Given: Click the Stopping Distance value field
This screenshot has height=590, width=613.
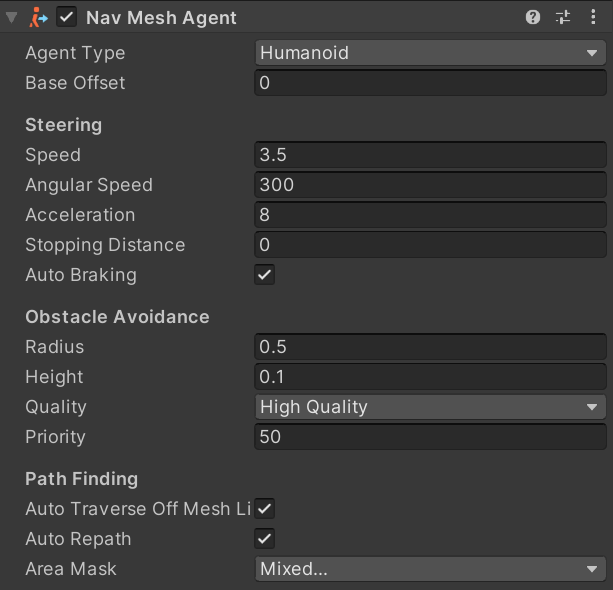Looking at the screenshot, I should [x=430, y=245].
